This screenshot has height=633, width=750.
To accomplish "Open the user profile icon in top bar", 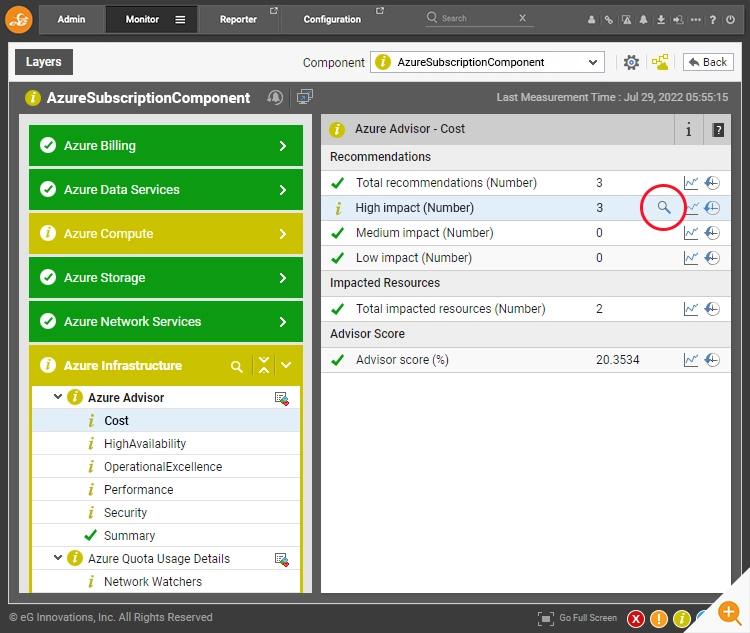I will [592, 20].
